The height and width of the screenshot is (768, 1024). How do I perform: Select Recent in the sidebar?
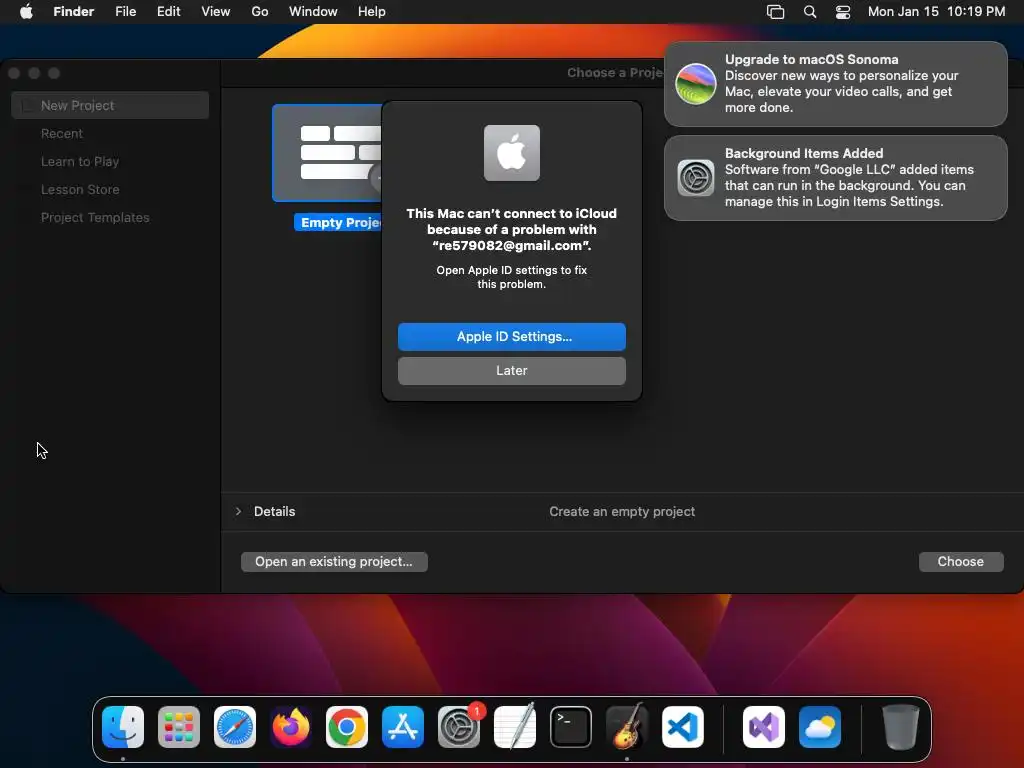[x=110, y=133]
